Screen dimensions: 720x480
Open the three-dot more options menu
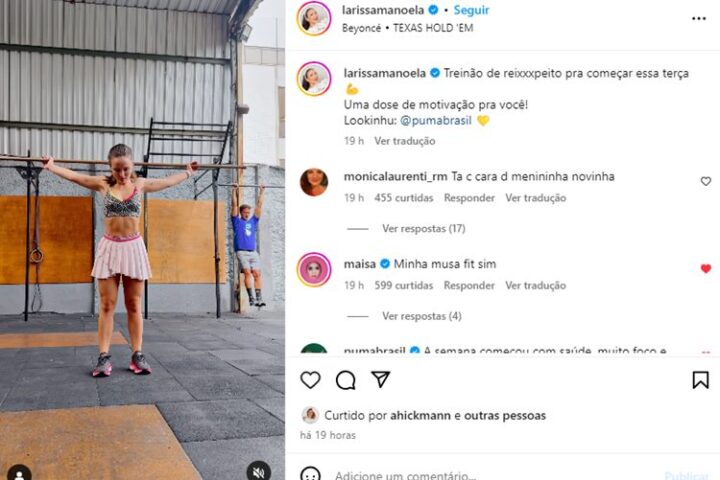698,18
